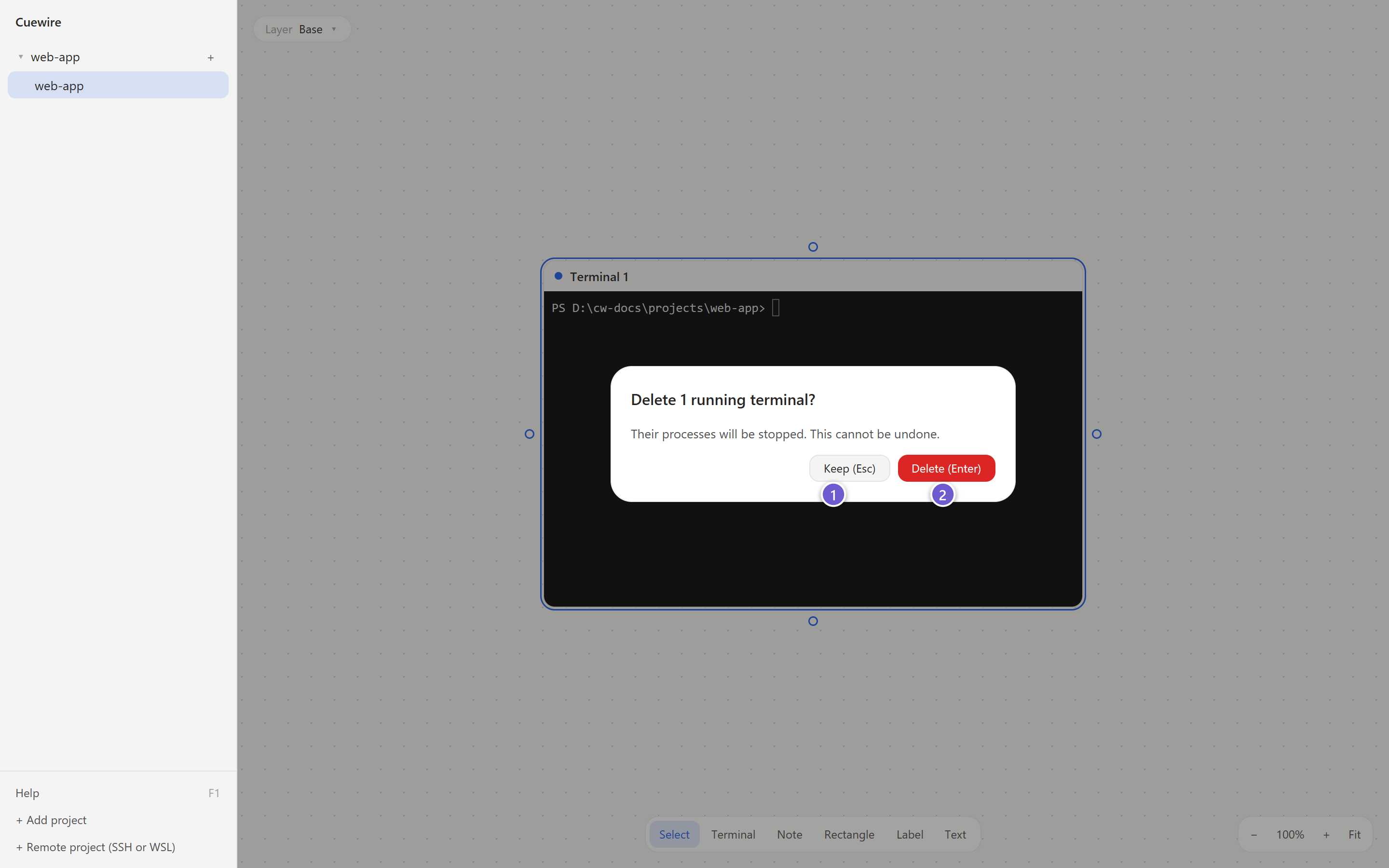Viewport: 1389px width, 868px height.
Task: Confirm with the red Delete (Enter) button
Action: tap(946, 468)
